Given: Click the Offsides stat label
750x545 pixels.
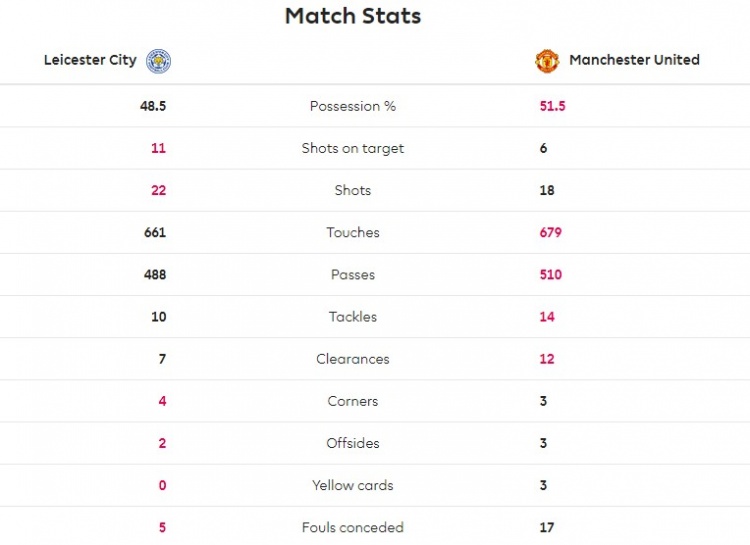Looking at the screenshot, I should (353, 443).
